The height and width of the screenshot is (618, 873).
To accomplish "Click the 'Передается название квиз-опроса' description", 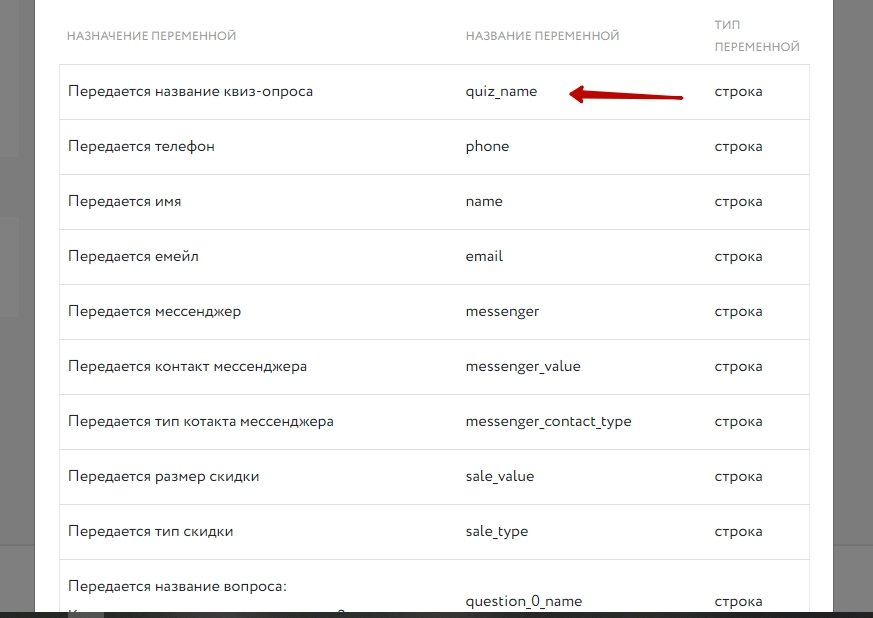I will click(x=190, y=92).
